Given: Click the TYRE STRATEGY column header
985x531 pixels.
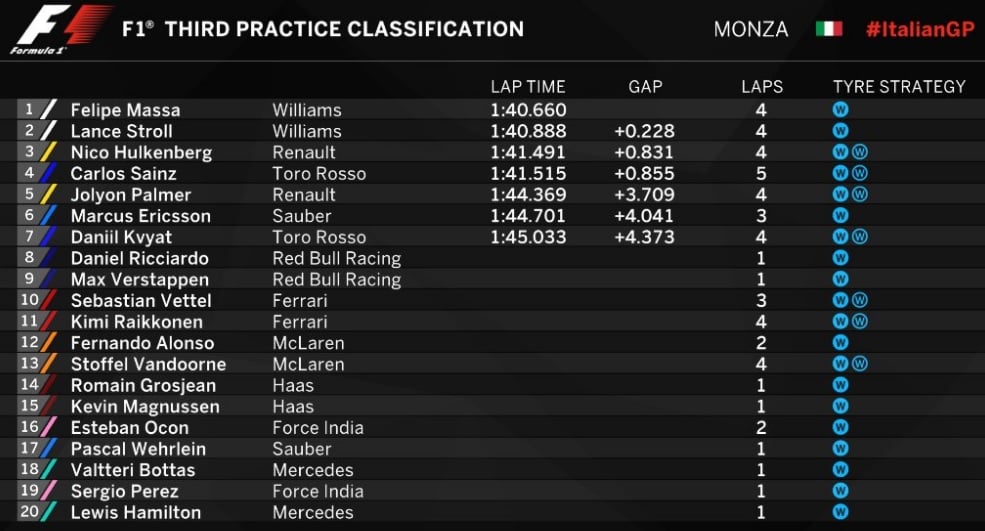Looking at the screenshot, I should click(899, 87).
